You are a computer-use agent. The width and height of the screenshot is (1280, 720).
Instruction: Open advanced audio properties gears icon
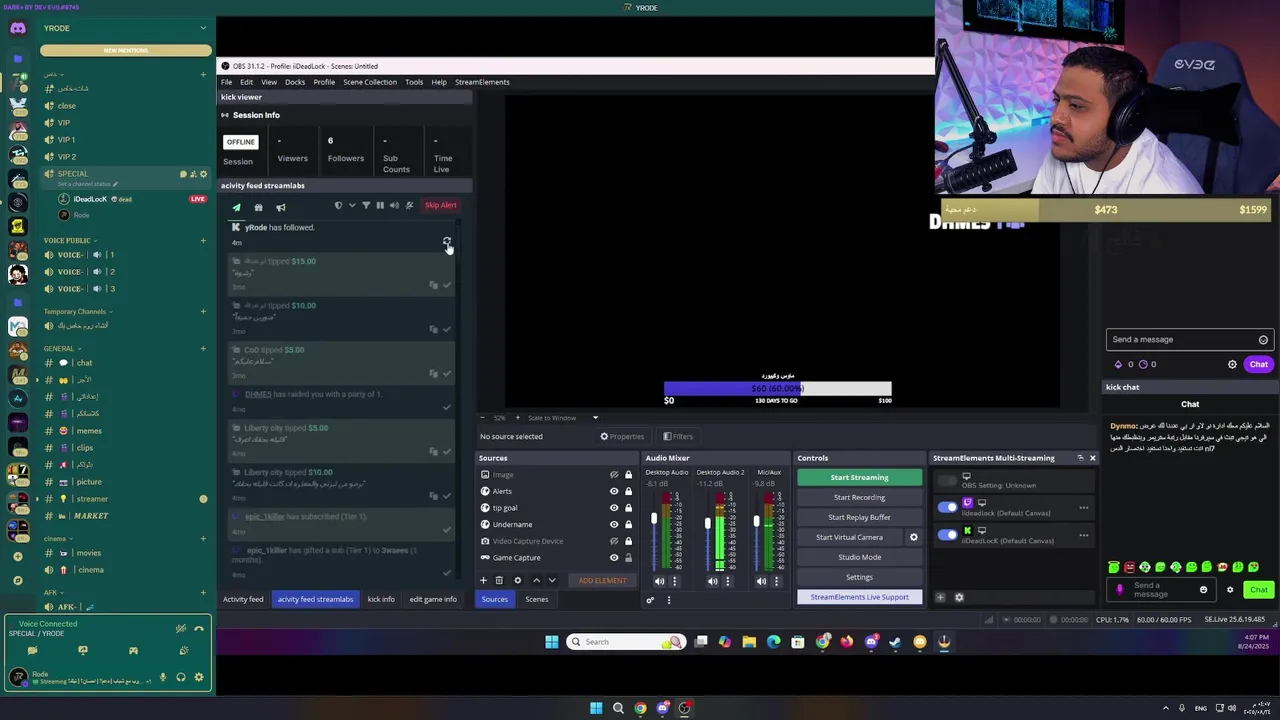click(650, 600)
